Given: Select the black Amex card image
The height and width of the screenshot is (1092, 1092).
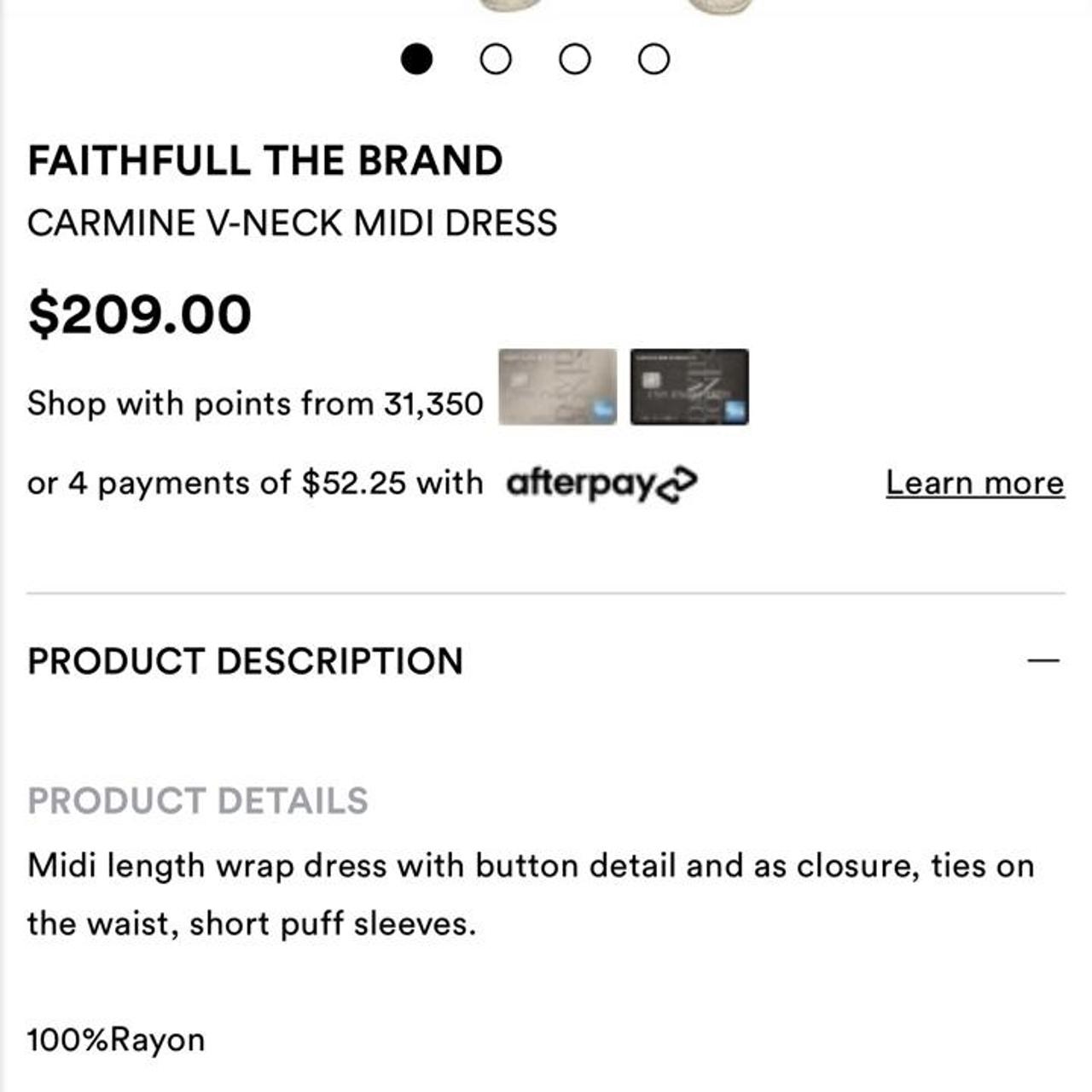Looking at the screenshot, I should 689,388.
